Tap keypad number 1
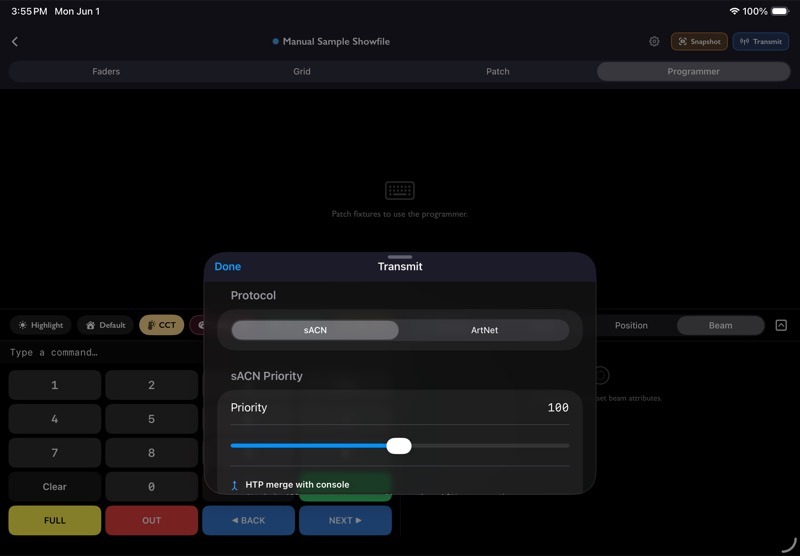 pos(55,385)
